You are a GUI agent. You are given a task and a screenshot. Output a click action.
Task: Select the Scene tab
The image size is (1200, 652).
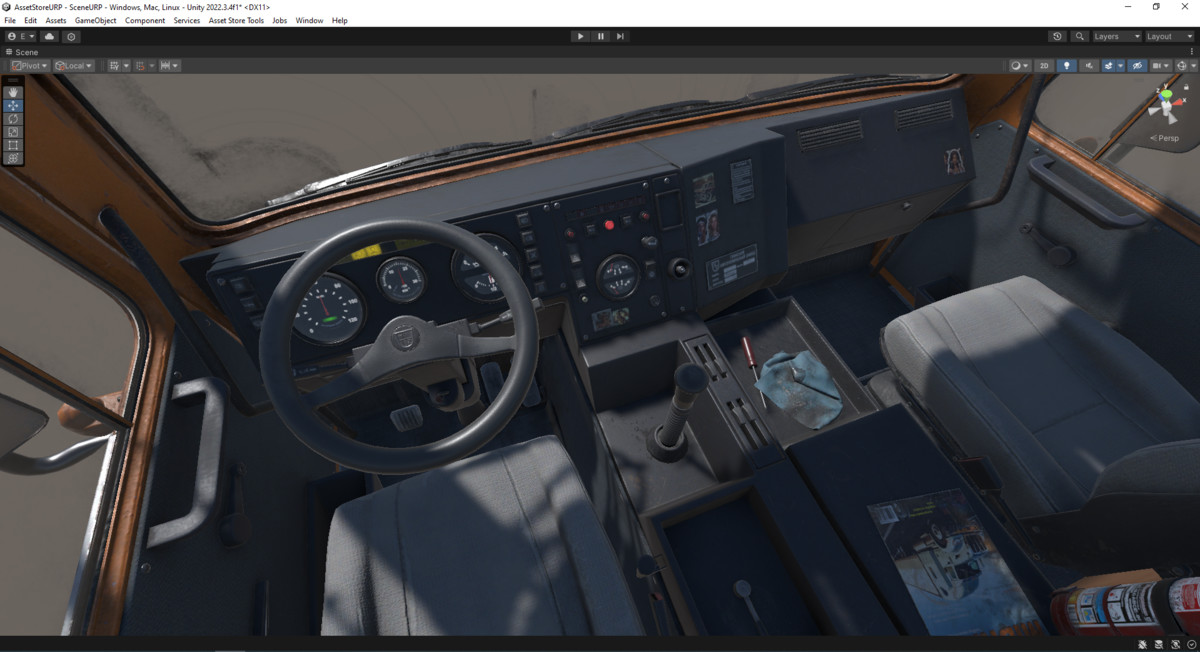[22, 52]
